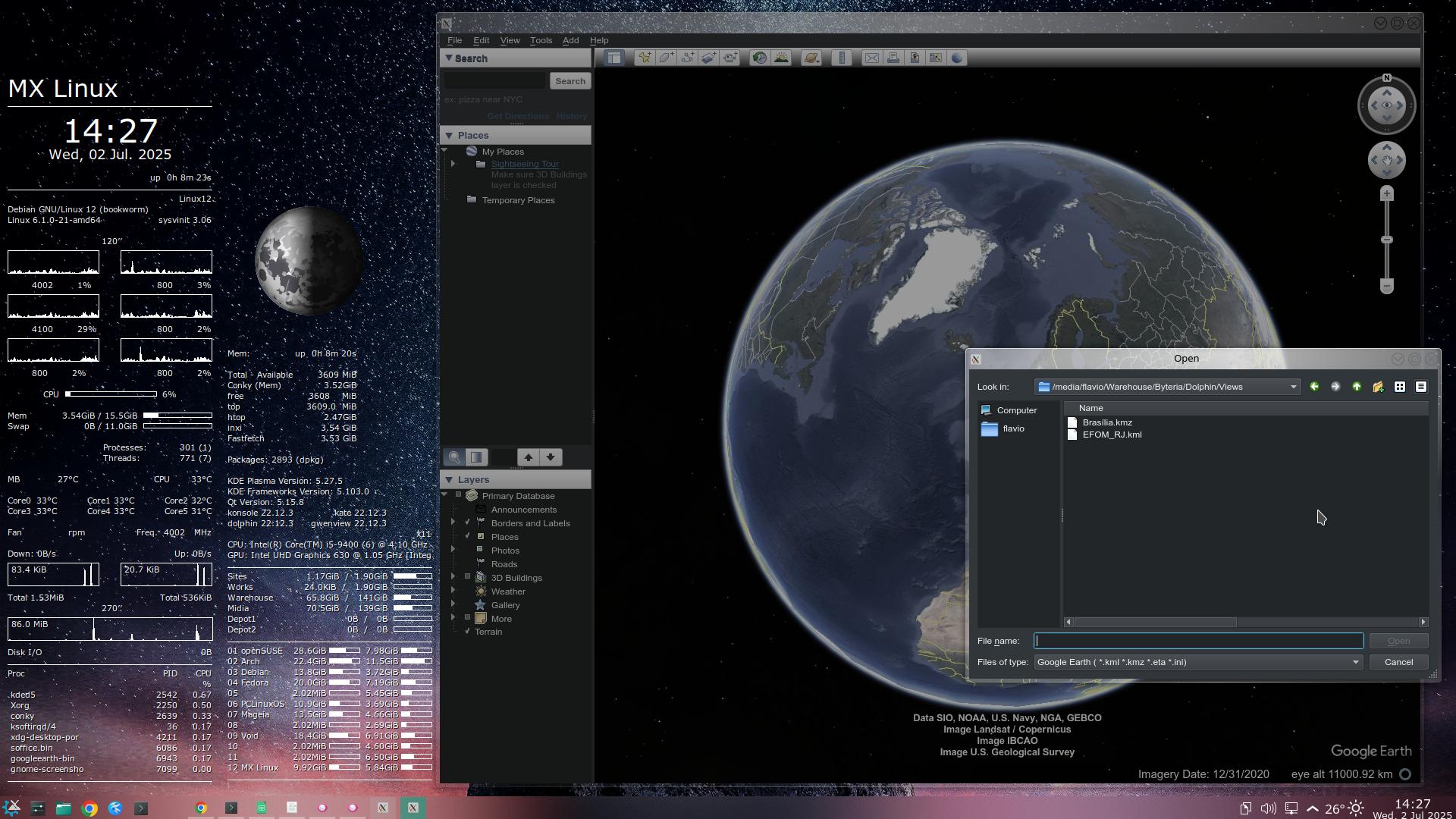Viewport: 1456px width, 819px height.
Task: Uncheck the Places layer checkbox
Action: pyautogui.click(x=468, y=536)
